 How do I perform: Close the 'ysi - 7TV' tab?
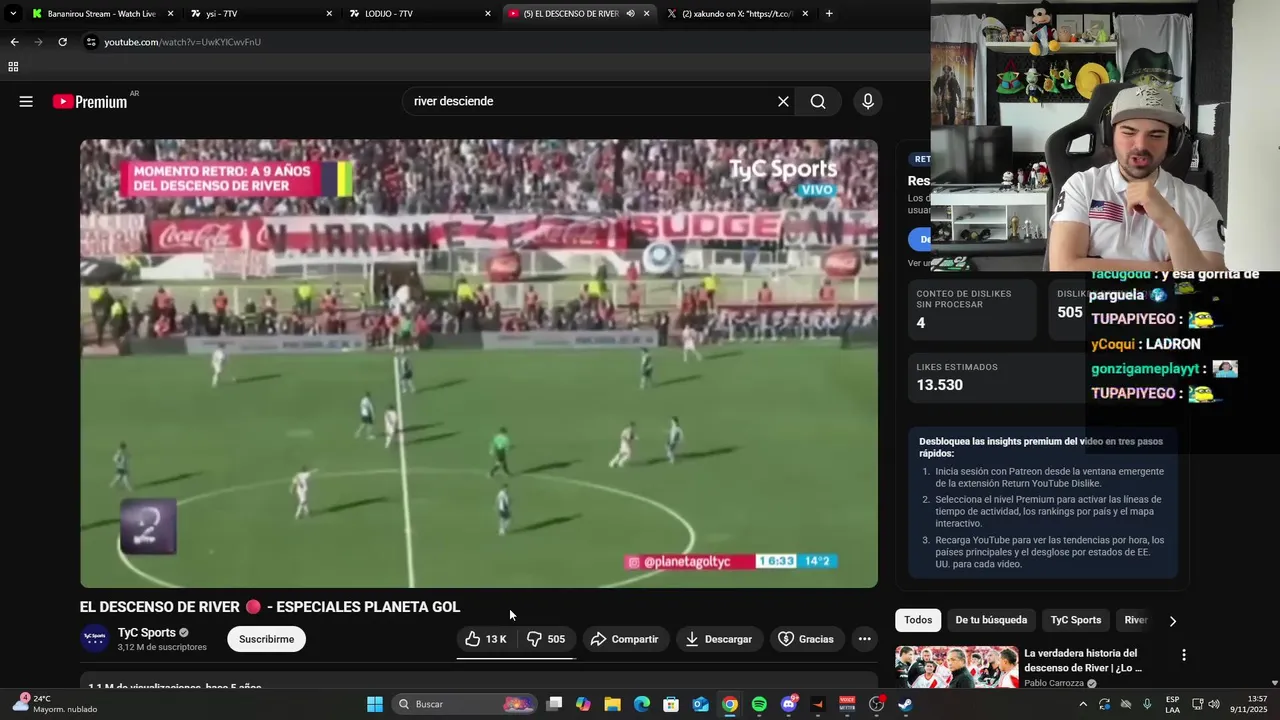click(x=329, y=14)
